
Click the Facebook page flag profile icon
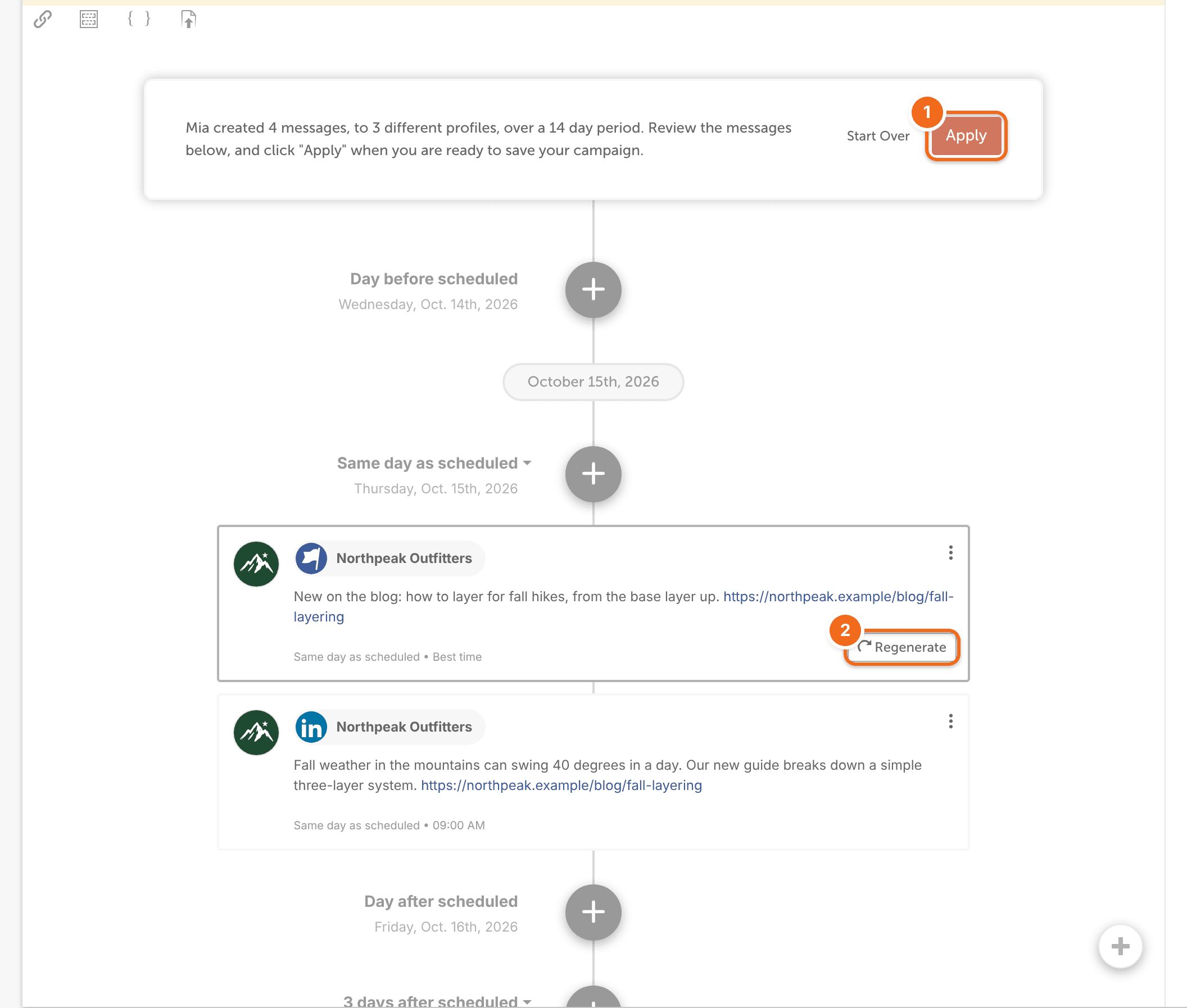coord(311,559)
